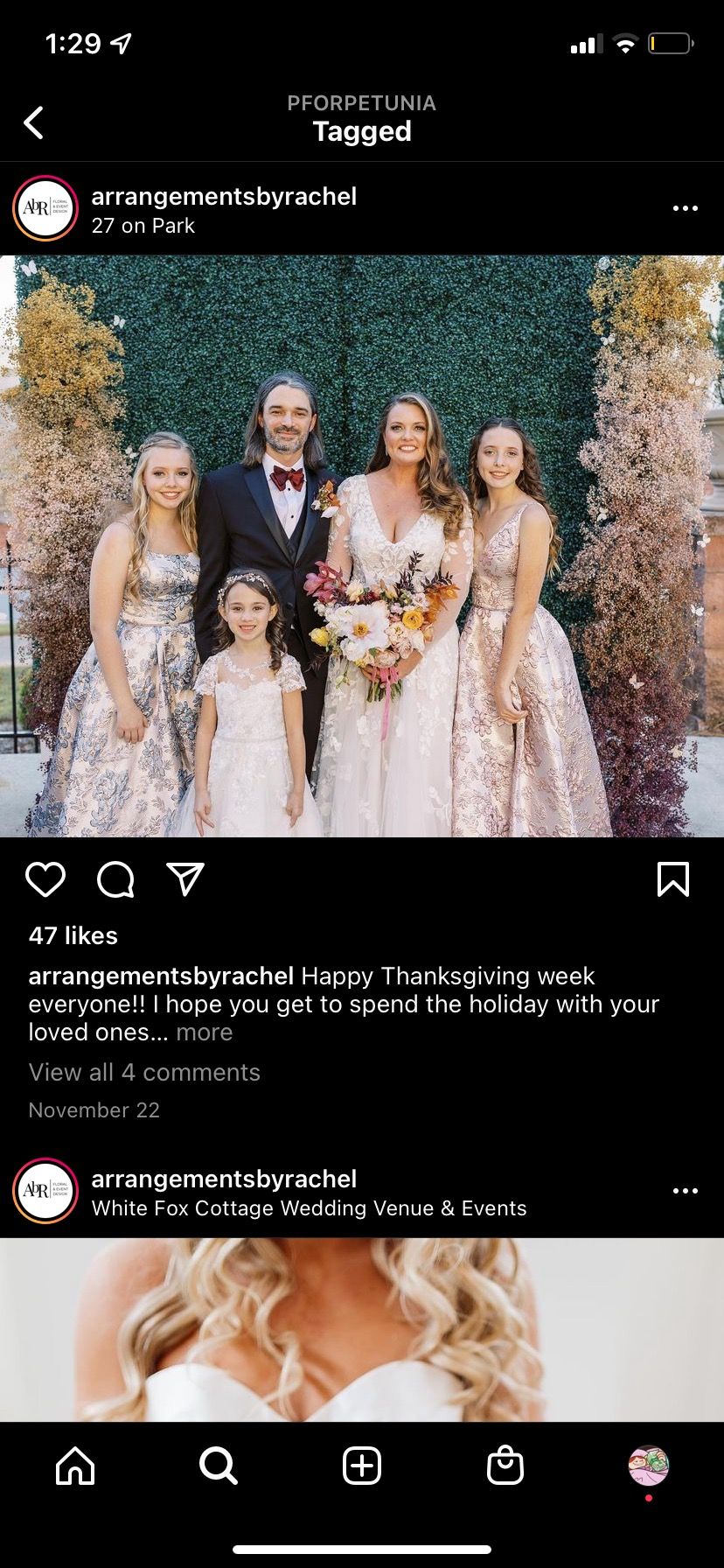
Task: Share the post with the paper plane icon
Action: tap(185, 879)
